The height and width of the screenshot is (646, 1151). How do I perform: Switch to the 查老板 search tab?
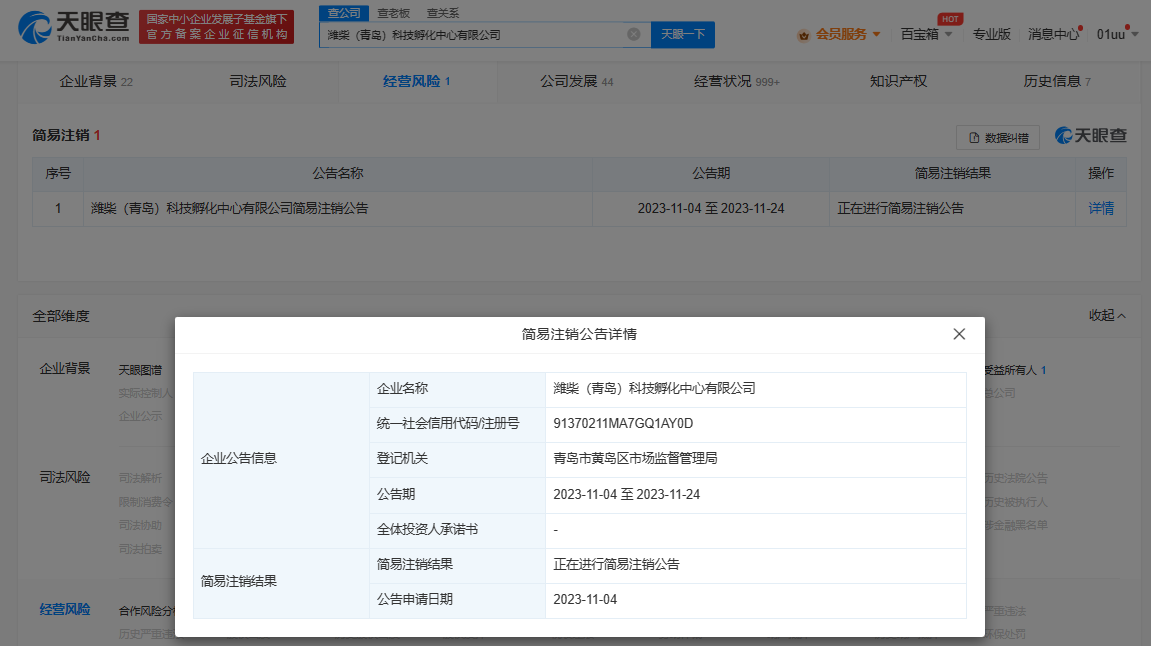[x=392, y=13]
